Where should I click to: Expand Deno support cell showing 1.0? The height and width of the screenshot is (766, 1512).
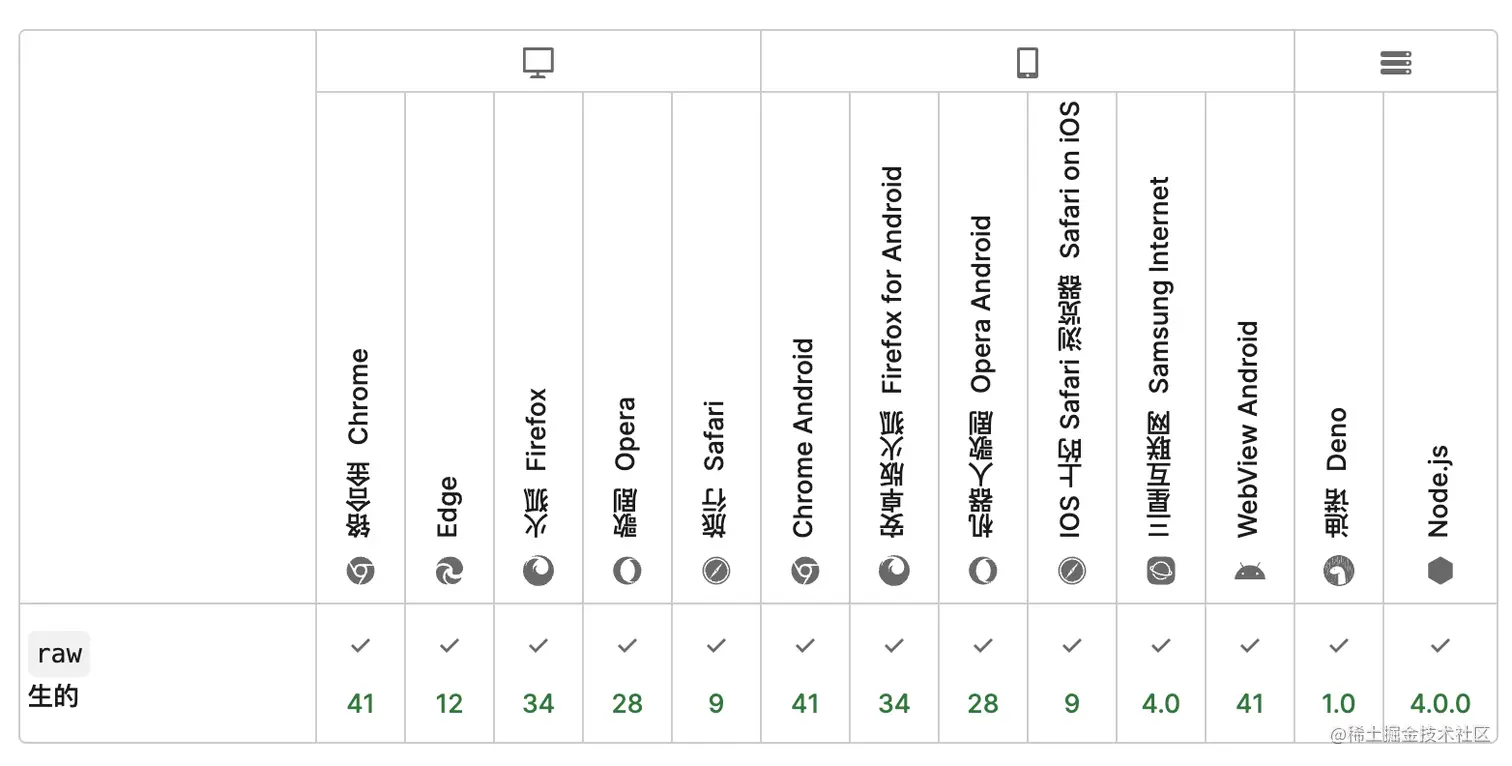(1339, 674)
